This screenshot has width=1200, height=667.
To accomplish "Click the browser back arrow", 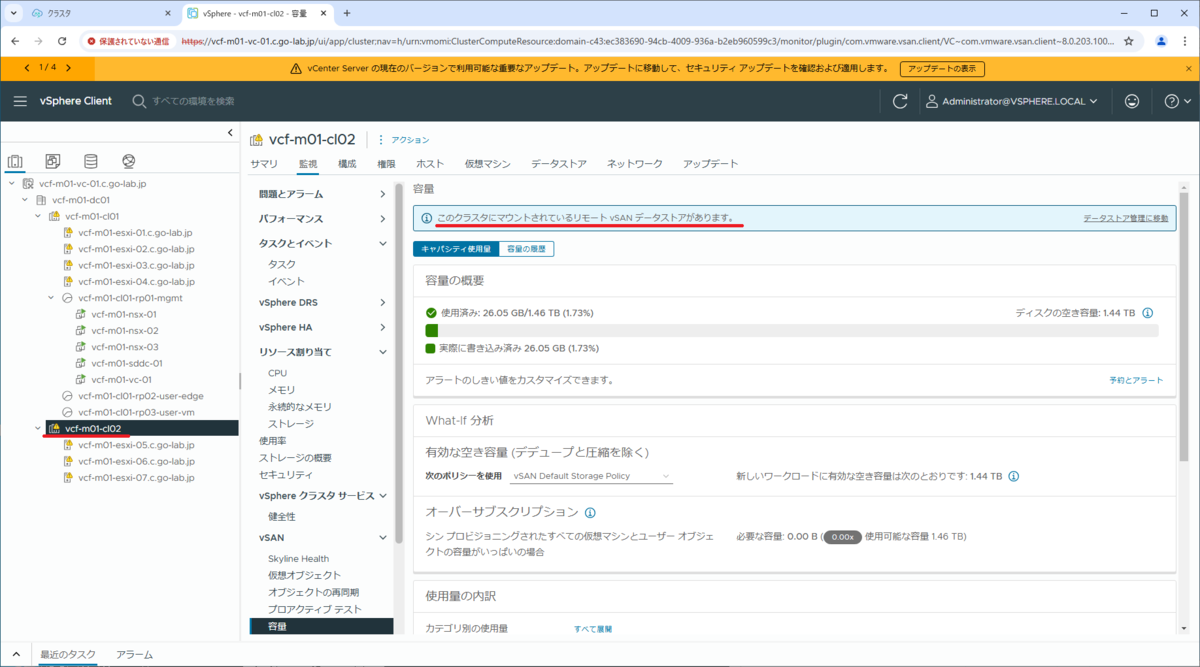I will [15, 41].
